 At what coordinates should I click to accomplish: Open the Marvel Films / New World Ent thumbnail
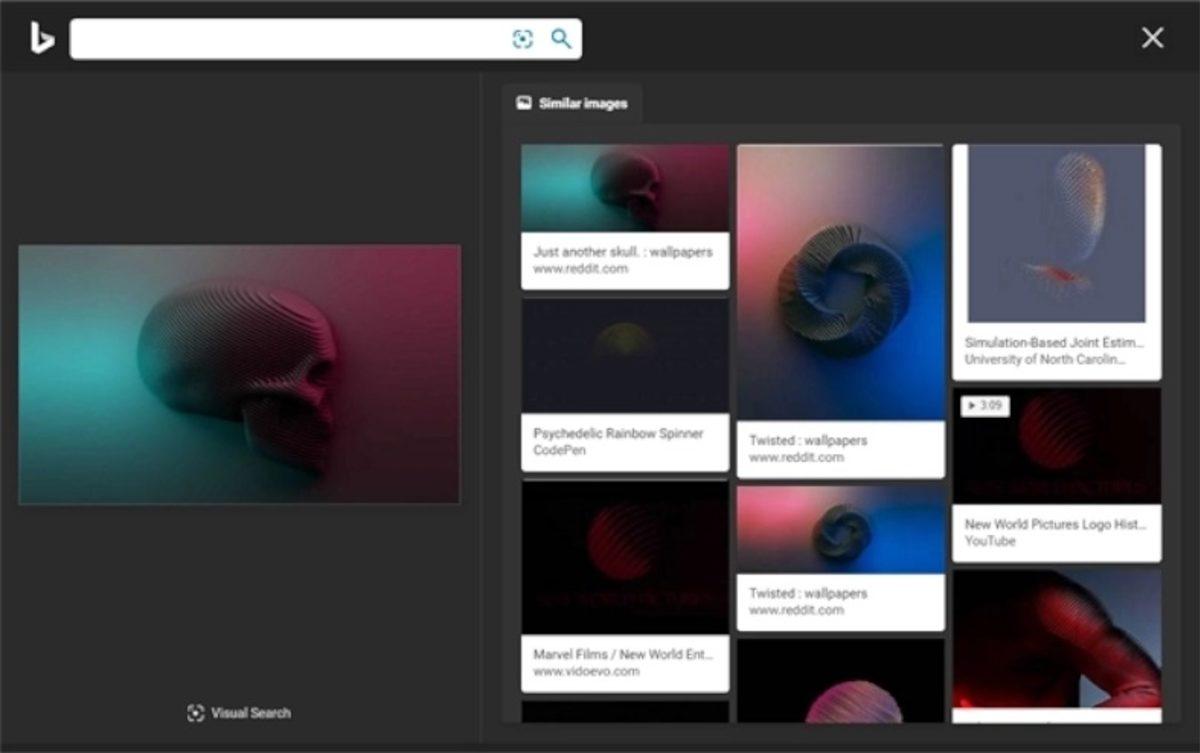pos(624,557)
